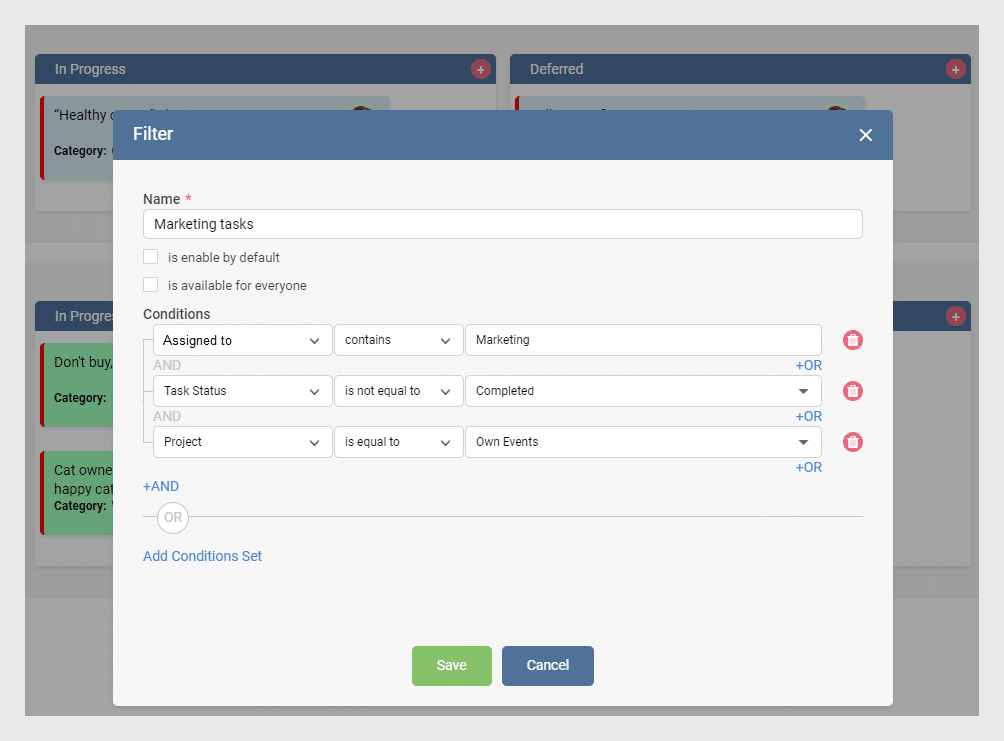Enable the 'is available for everyone' checkbox
1004x741 pixels.
[150, 285]
